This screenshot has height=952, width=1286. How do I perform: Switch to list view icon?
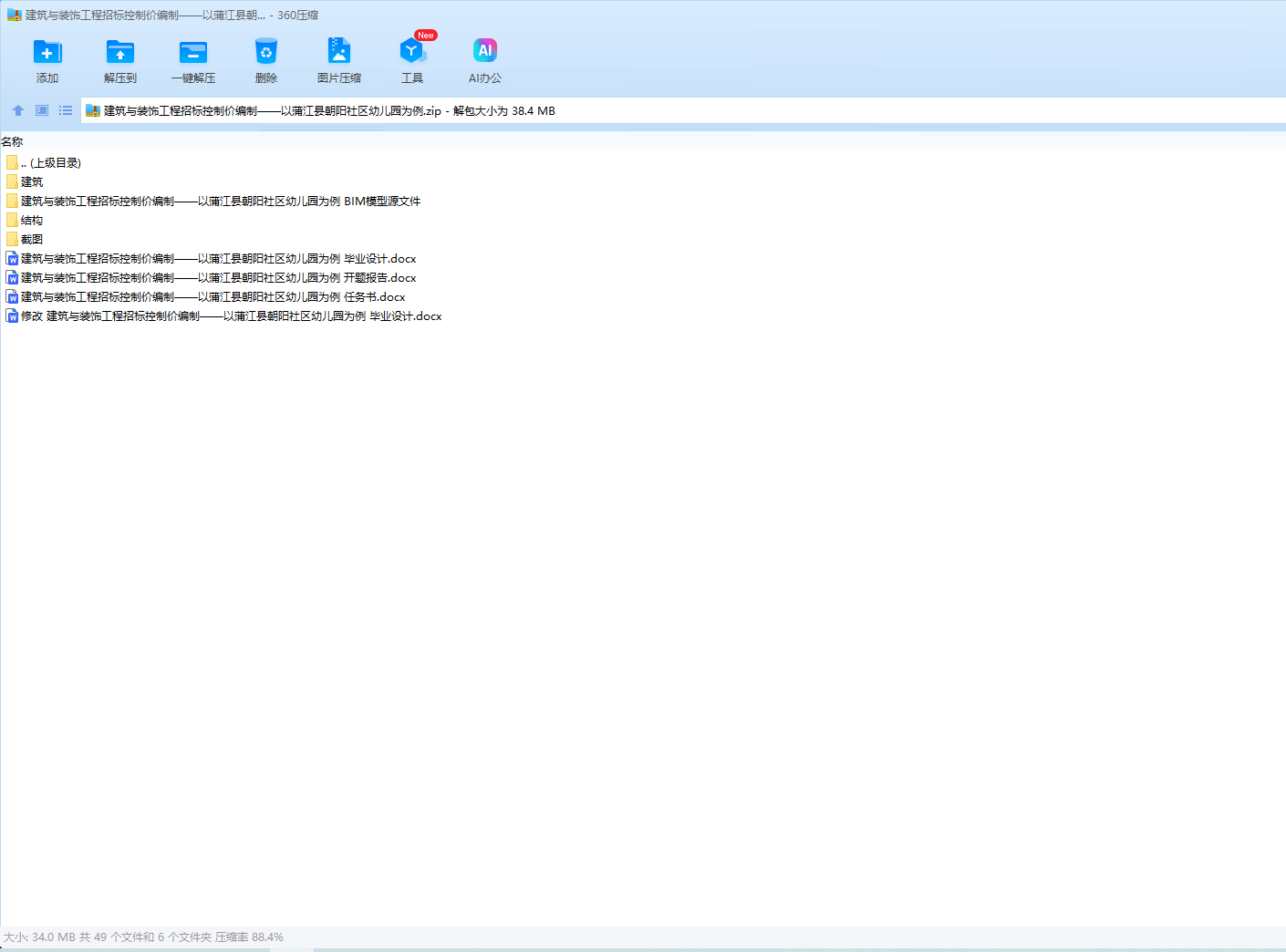pos(66,110)
